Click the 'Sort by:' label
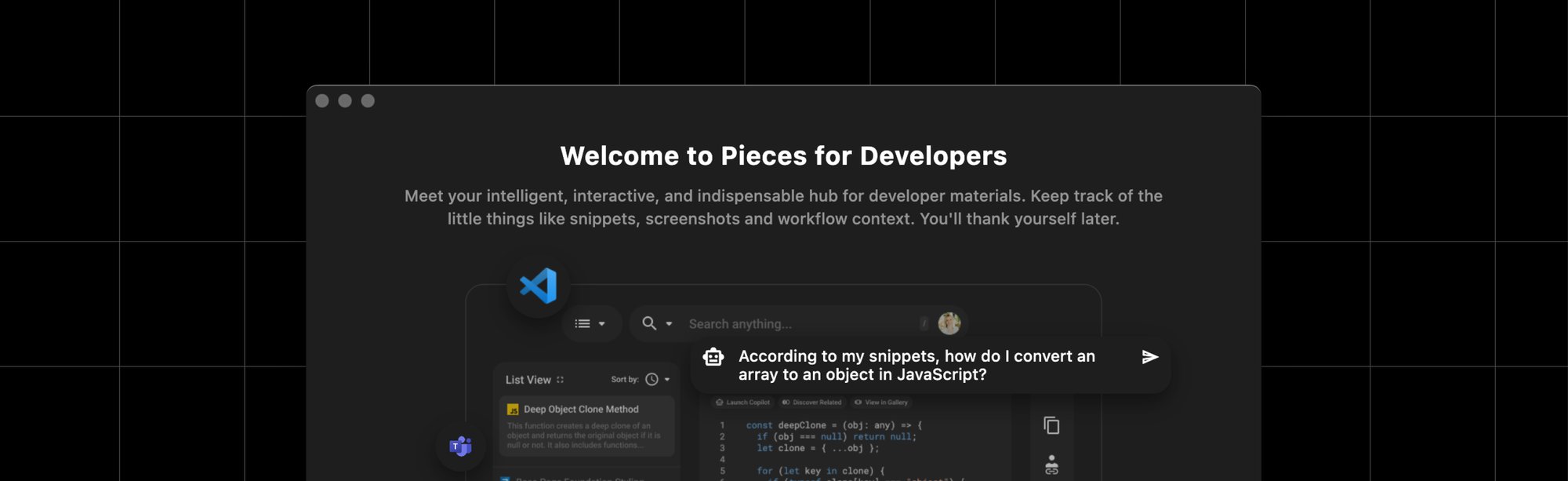 pos(625,380)
